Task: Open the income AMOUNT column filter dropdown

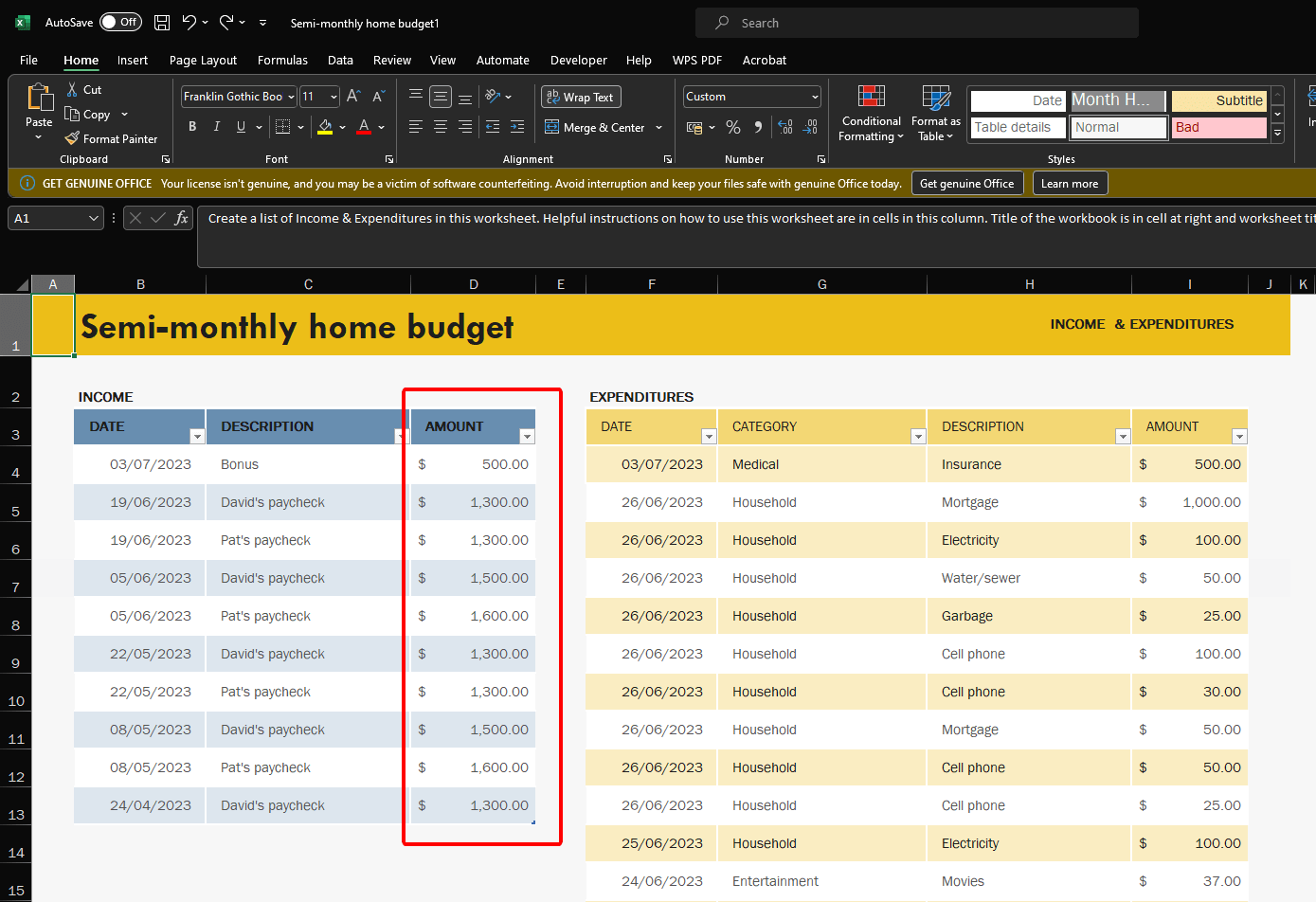Action: [x=527, y=436]
